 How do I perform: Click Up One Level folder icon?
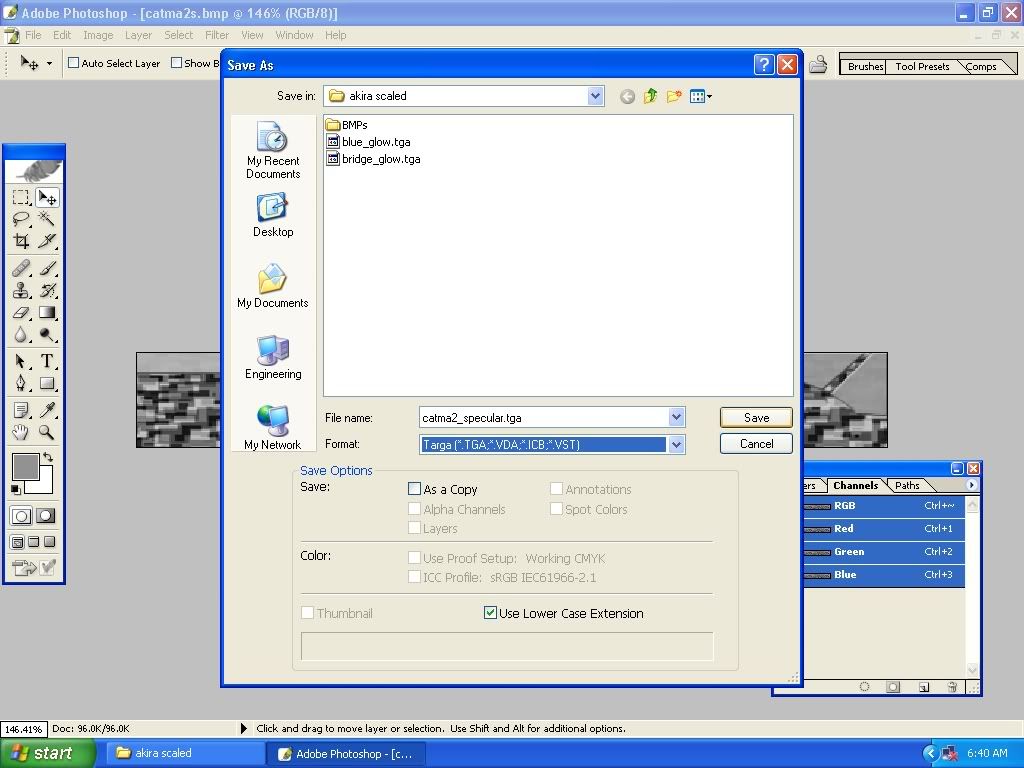[x=650, y=97]
